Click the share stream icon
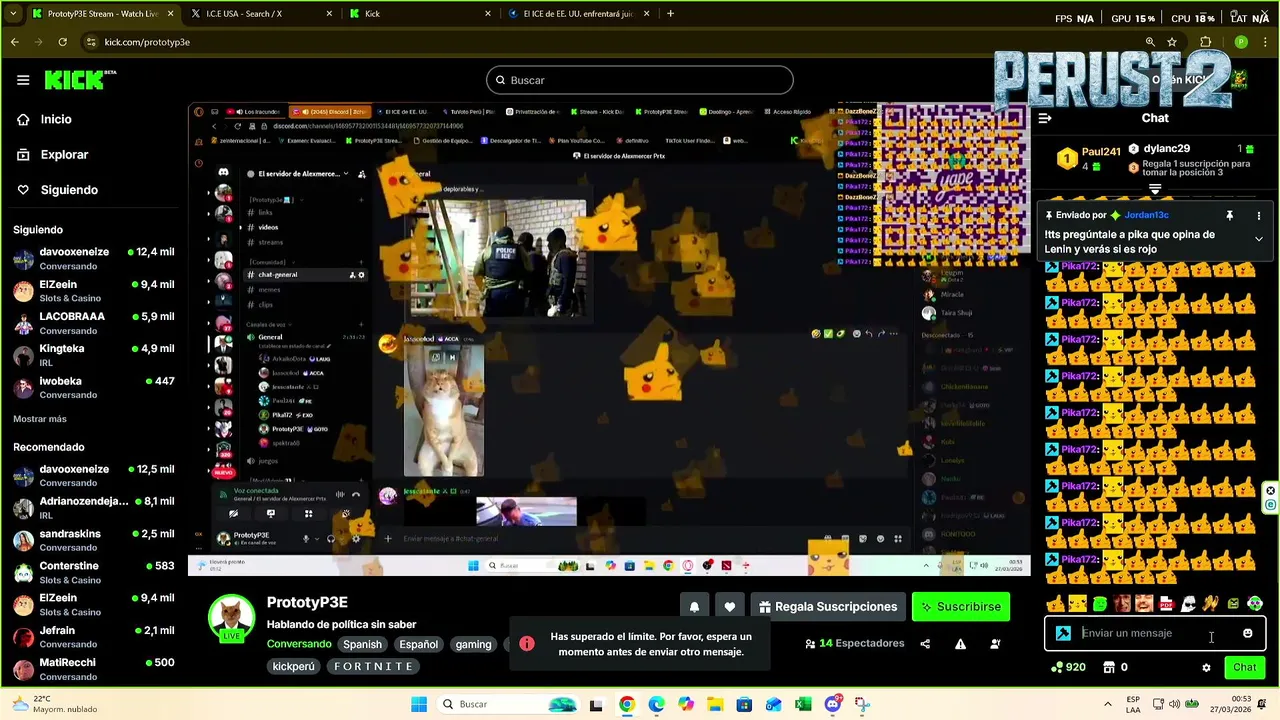1280x720 pixels. 925,644
